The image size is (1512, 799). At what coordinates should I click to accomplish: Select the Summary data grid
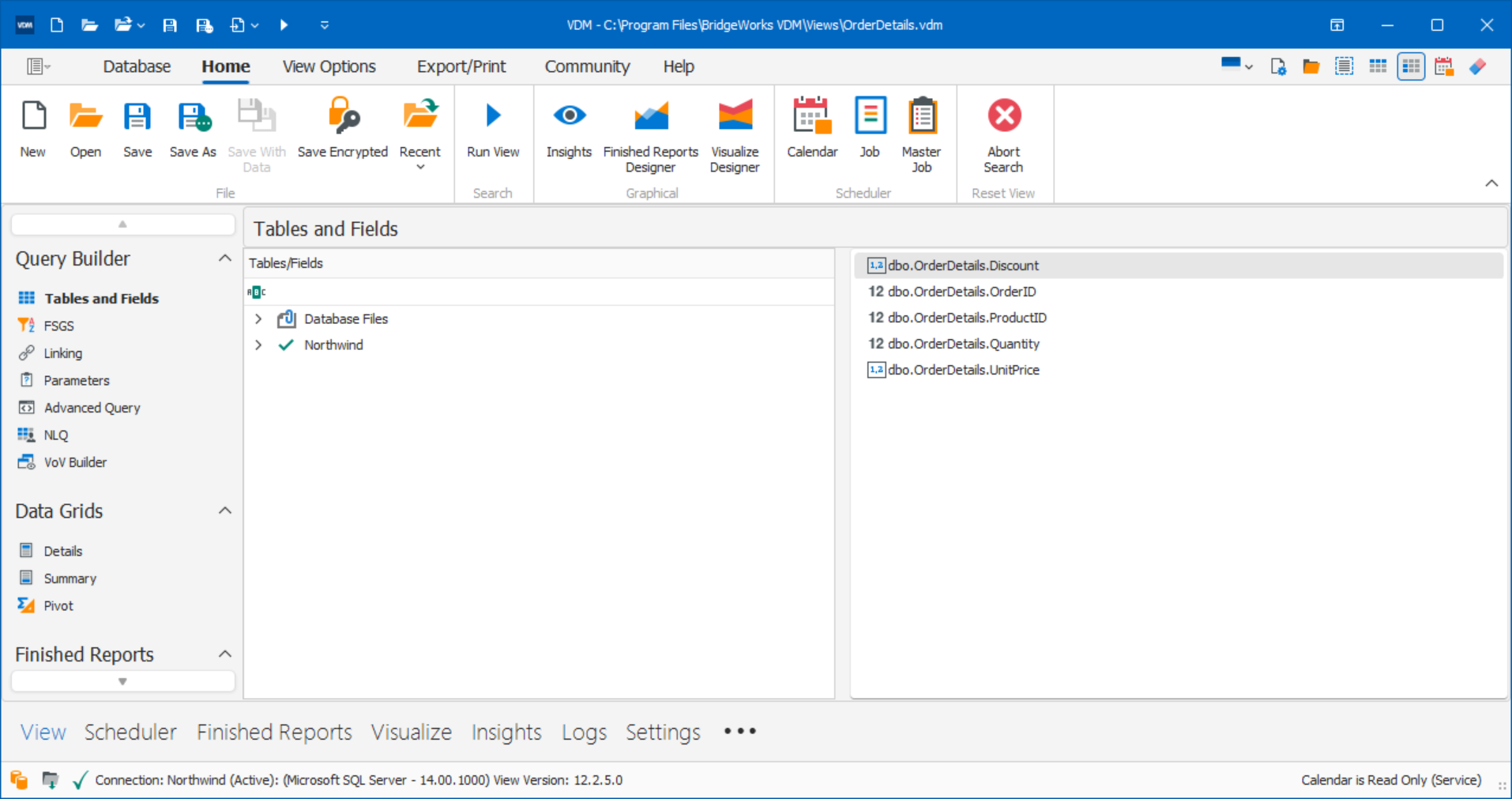point(69,578)
